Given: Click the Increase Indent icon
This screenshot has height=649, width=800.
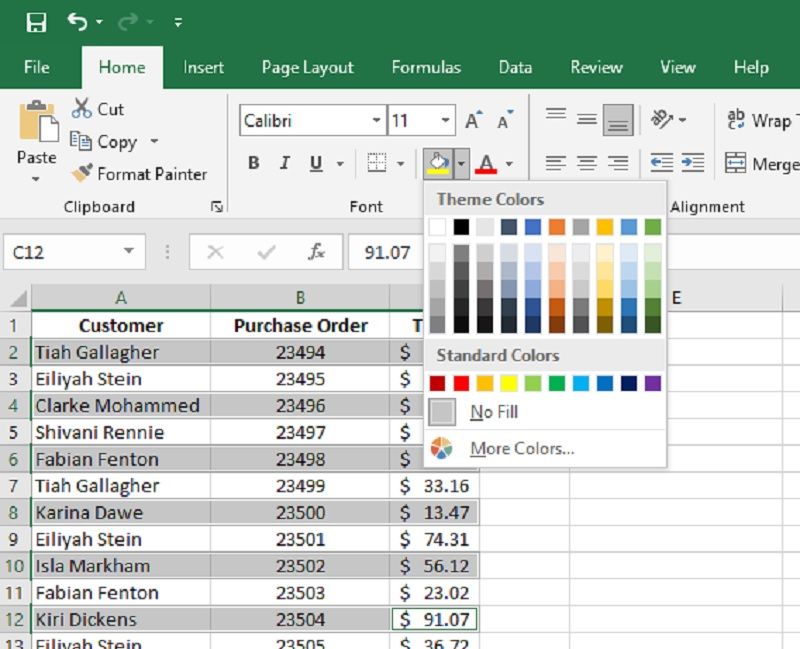Looking at the screenshot, I should coord(693,163).
